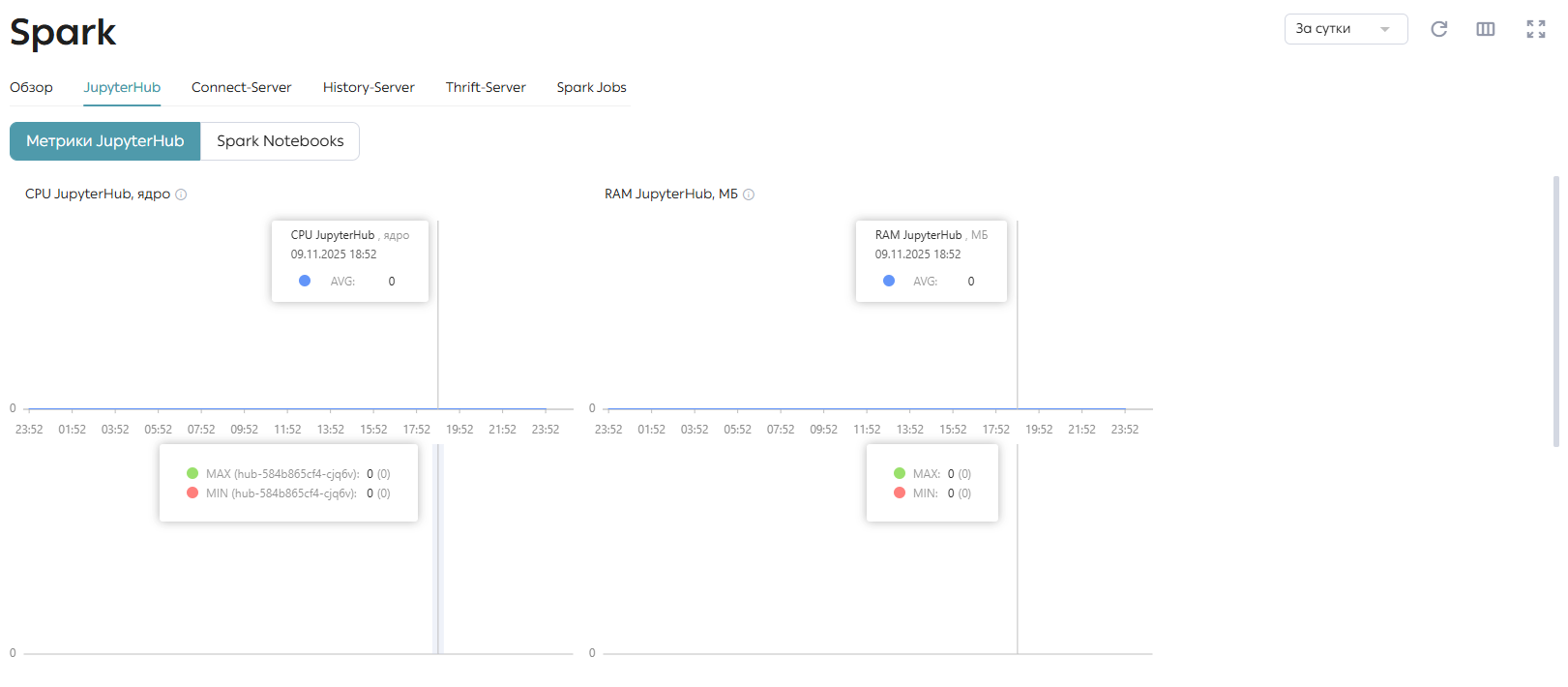The height and width of the screenshot is (687, 1568).
Task: Expand dropdown arrow of period selector
Action: point(1385,30)
